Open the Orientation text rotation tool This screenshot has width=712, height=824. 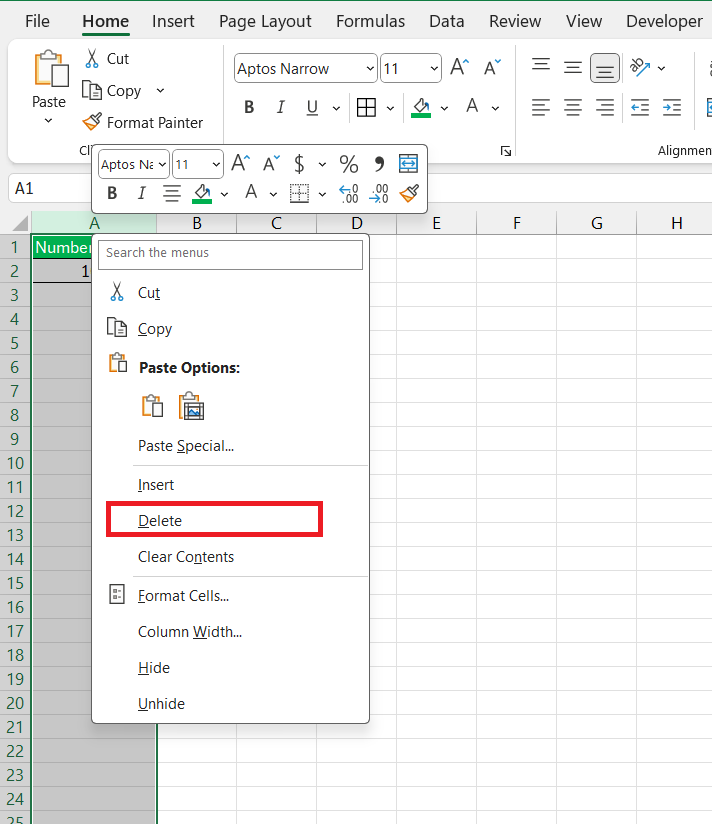(640, 68)
